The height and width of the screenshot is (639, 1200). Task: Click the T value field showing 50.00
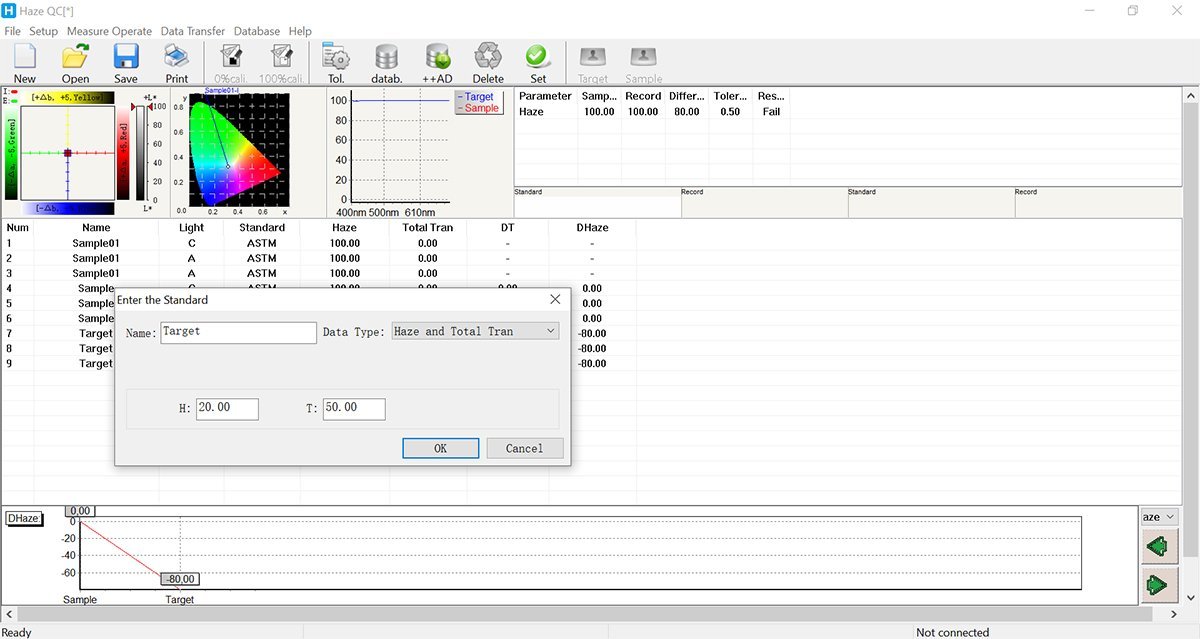click(x=354, y=408)
